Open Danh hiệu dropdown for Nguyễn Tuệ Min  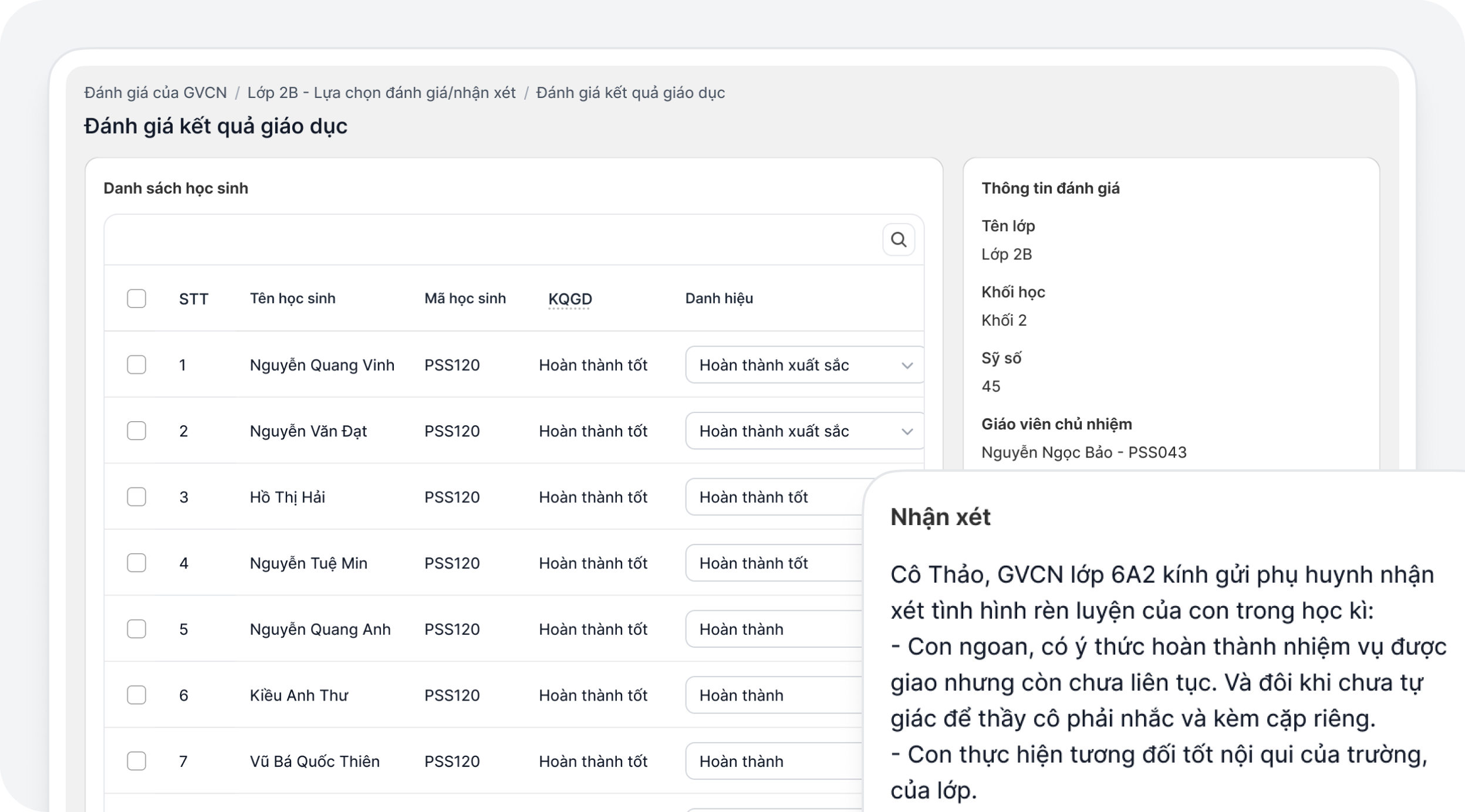point(774,563)
